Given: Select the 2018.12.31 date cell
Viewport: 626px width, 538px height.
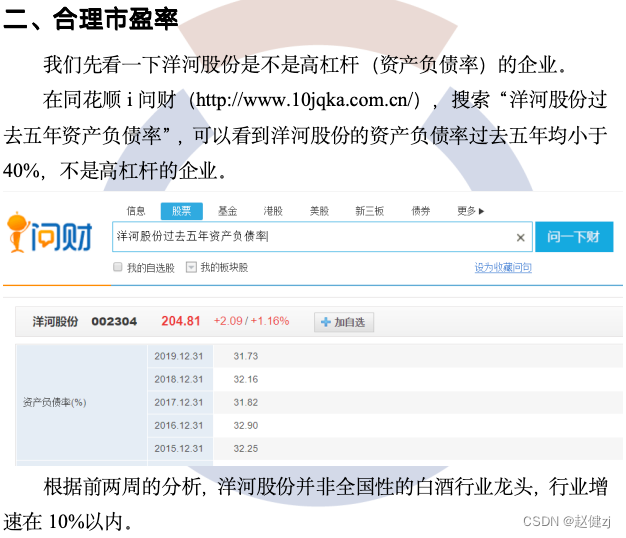Looking at the screenshot, I should [179, 379].
